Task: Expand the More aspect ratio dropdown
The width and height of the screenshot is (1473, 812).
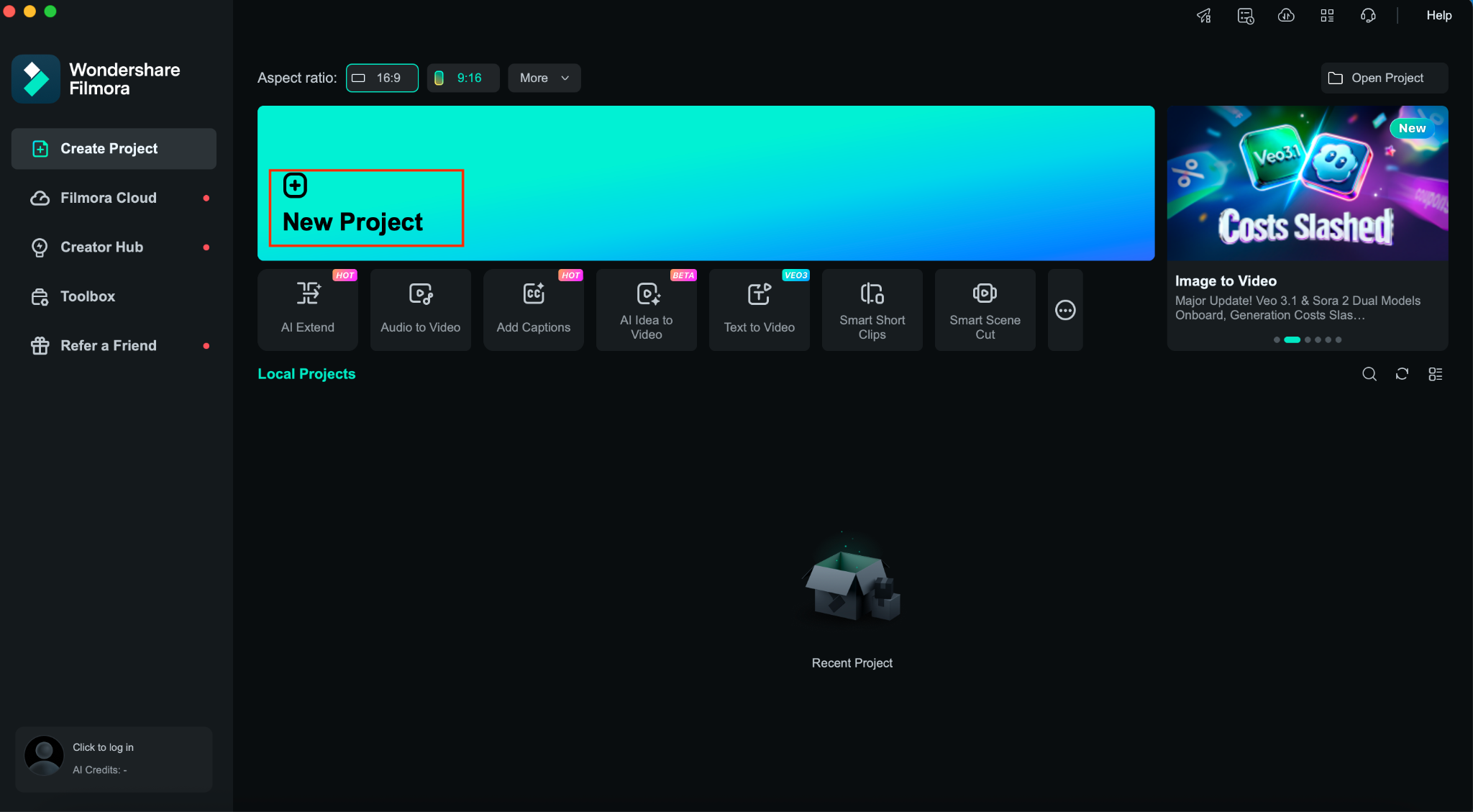Action: click(544, 78)
